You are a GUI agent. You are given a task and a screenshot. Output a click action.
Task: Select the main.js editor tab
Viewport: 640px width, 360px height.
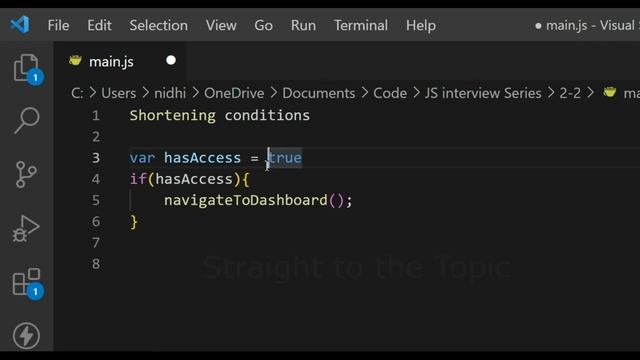120,61
